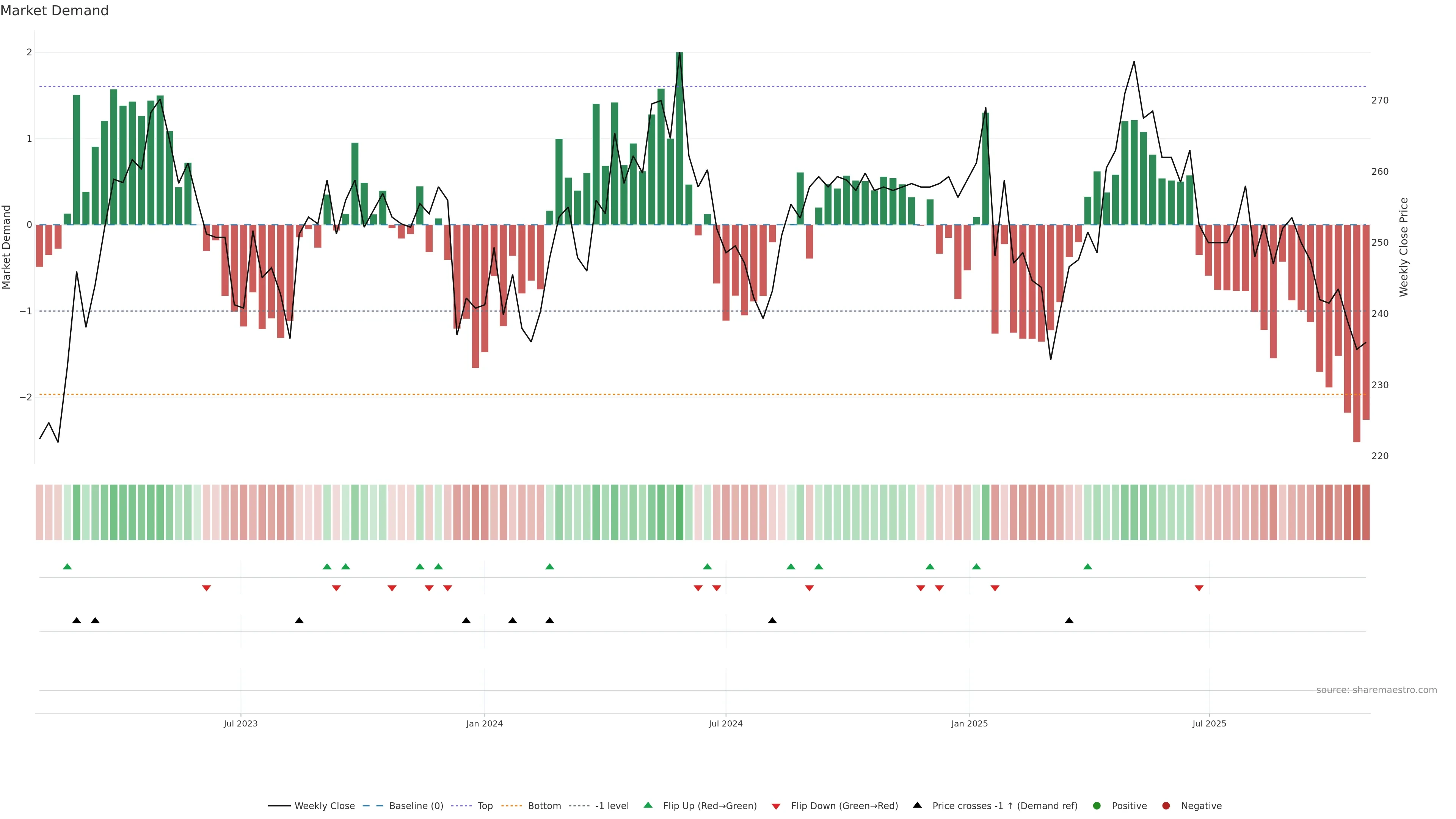Click the Jan 2024 x-axis label

coord(485,723)
